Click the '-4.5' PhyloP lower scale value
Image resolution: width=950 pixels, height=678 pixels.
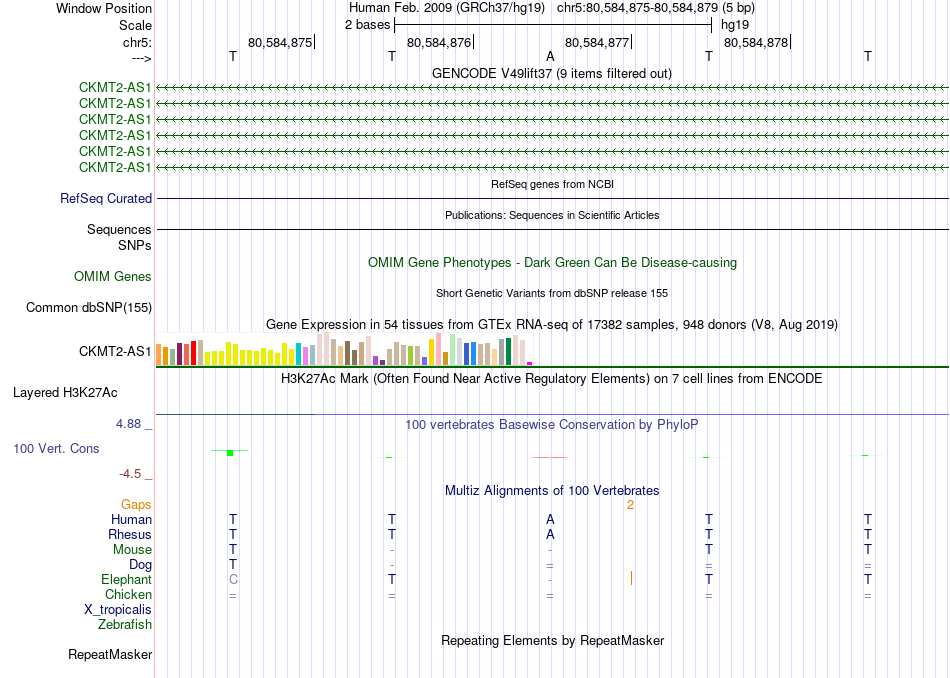(x=130, y=474)
